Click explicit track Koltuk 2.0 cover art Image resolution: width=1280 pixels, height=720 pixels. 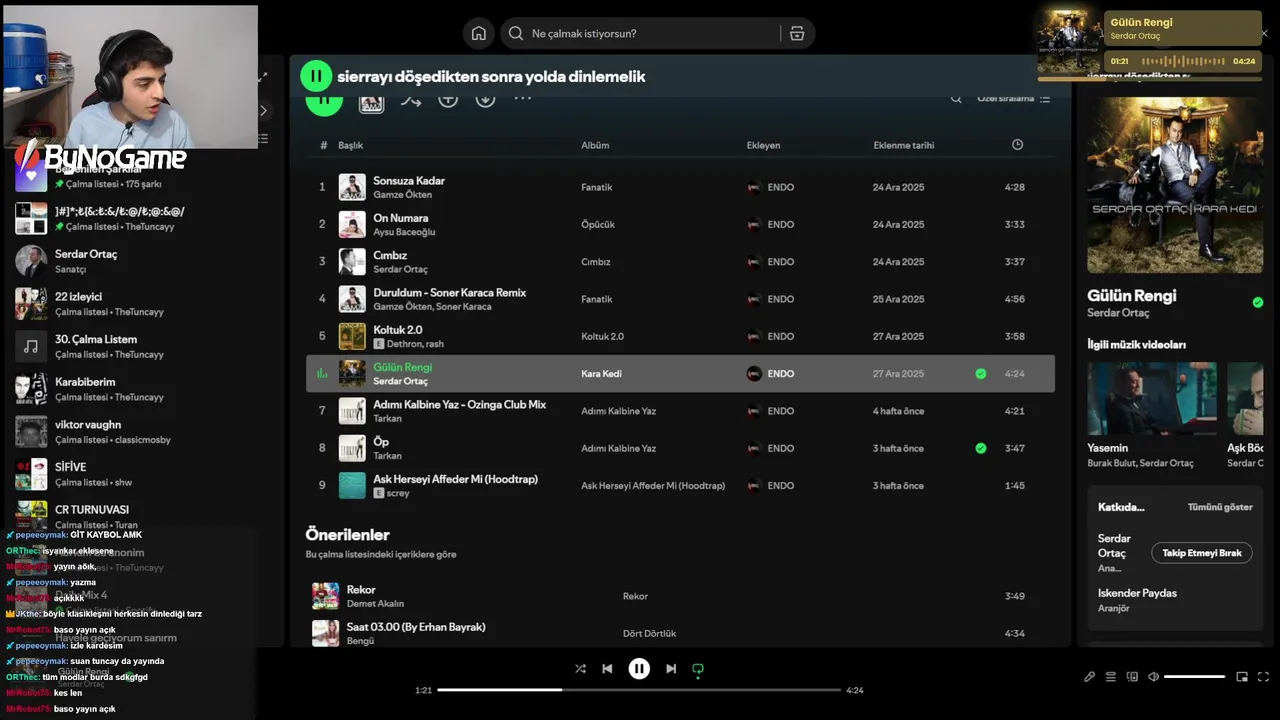click(352, 336)
